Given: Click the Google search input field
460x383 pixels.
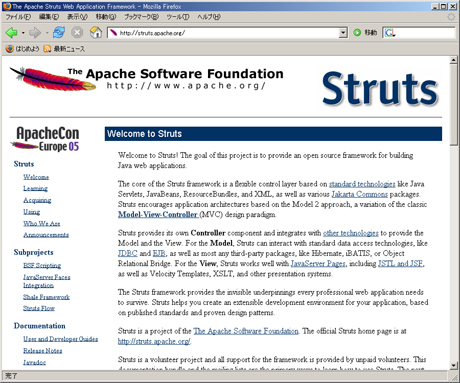Looking at the screenshot, I should pos(425,33).
